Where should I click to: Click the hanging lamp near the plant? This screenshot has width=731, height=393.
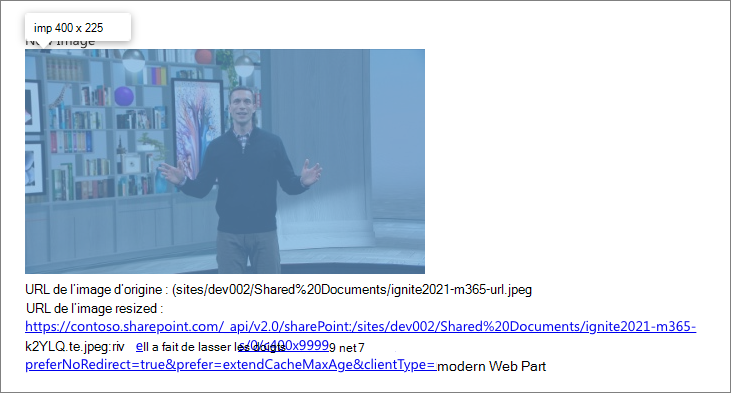tap(244, 65)
